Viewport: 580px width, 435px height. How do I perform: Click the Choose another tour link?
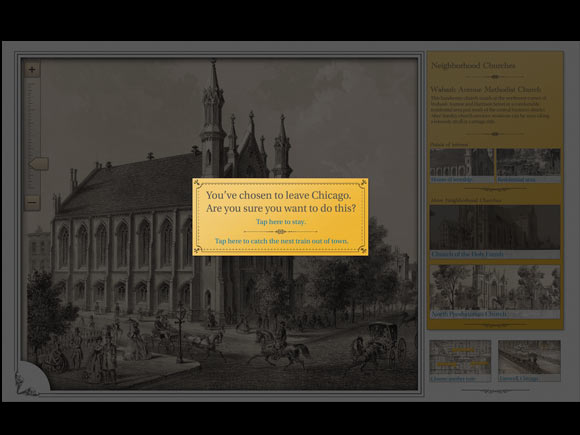pyautogui.click(x=453, y=379)
